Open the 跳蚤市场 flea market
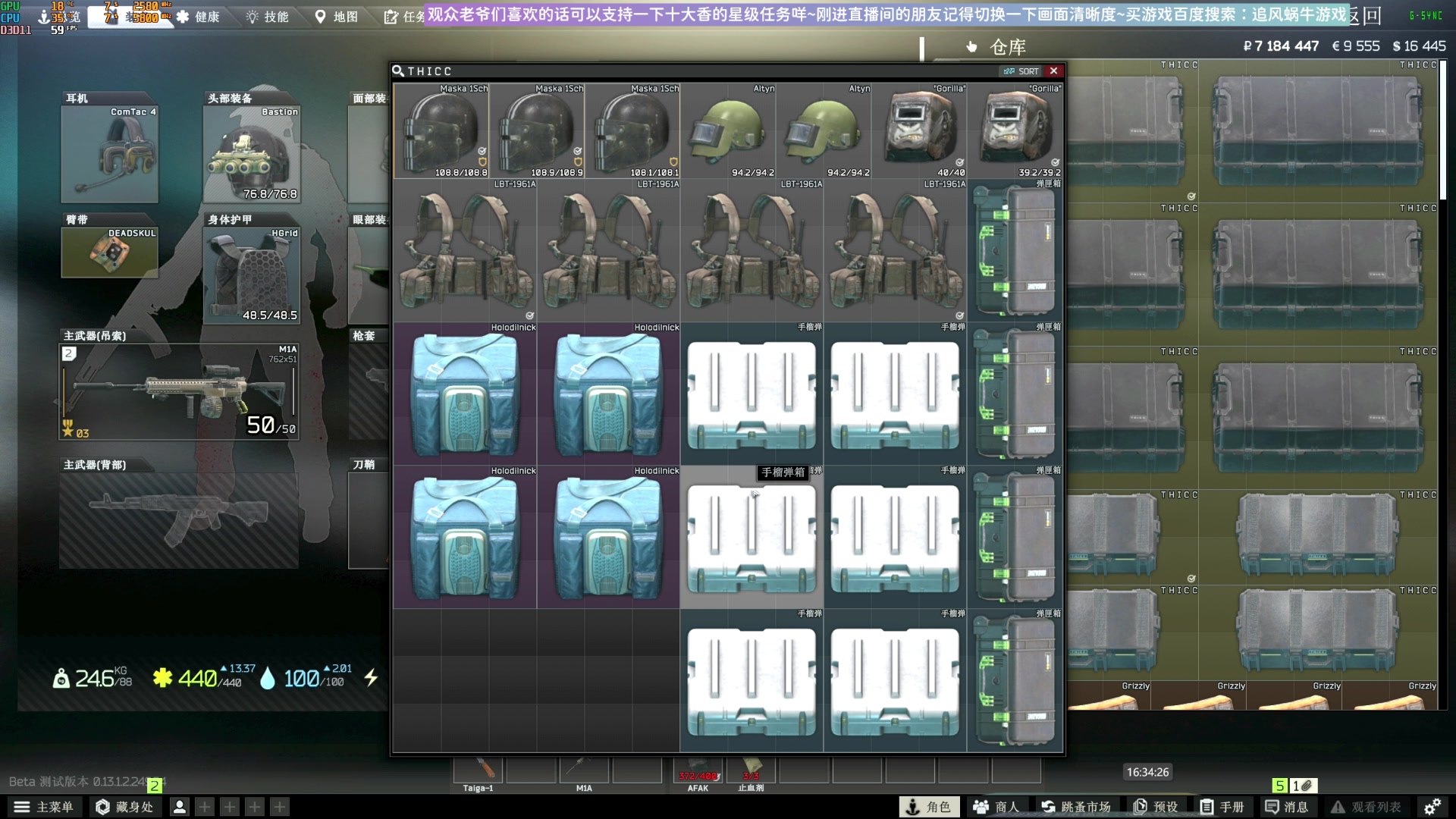The width and height of the screenshot is (1456, 819). [1076, 807]
